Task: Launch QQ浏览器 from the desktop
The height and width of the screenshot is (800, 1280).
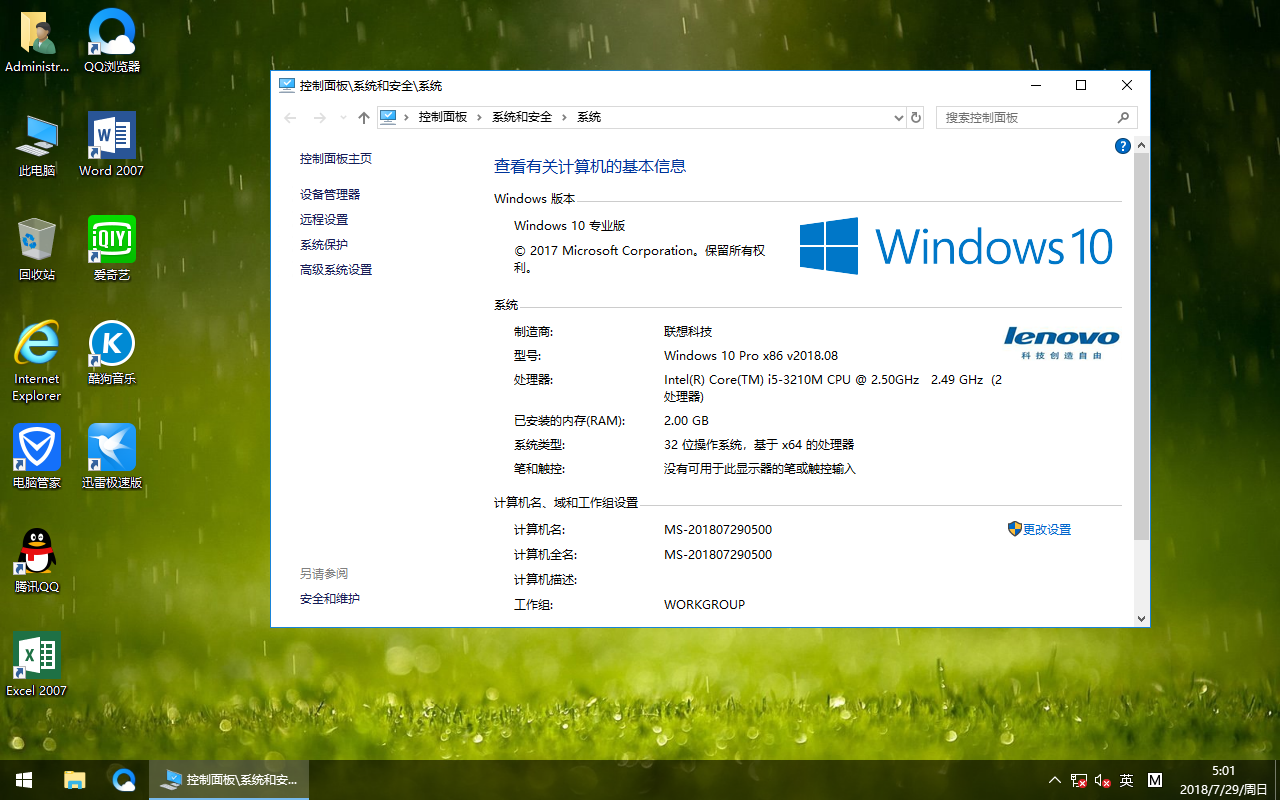Action: click(x=111, y=42)
